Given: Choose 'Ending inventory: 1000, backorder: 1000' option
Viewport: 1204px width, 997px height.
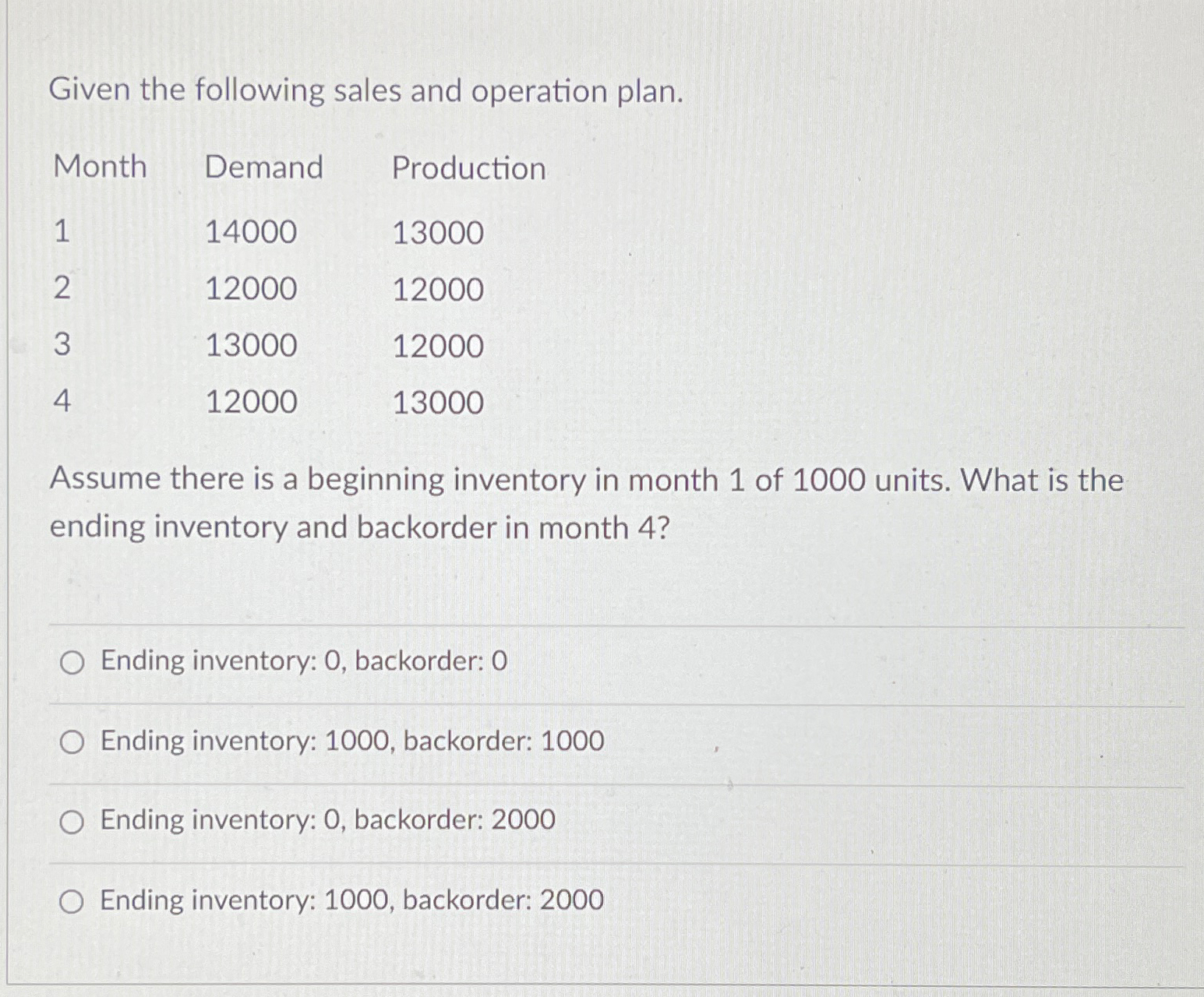Looking at the screenshot, I should coord(72,742).
